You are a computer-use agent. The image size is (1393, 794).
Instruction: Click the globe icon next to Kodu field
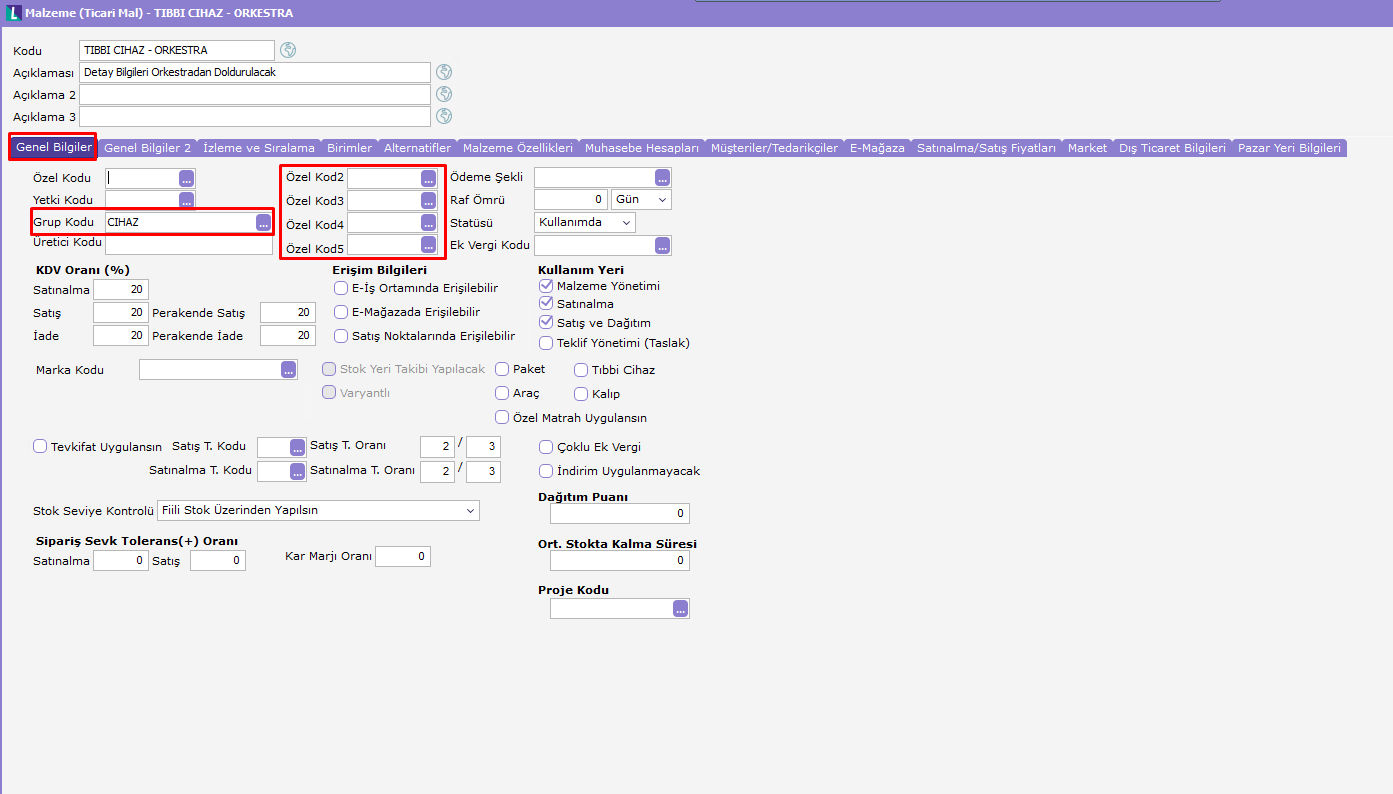point(288,50)
